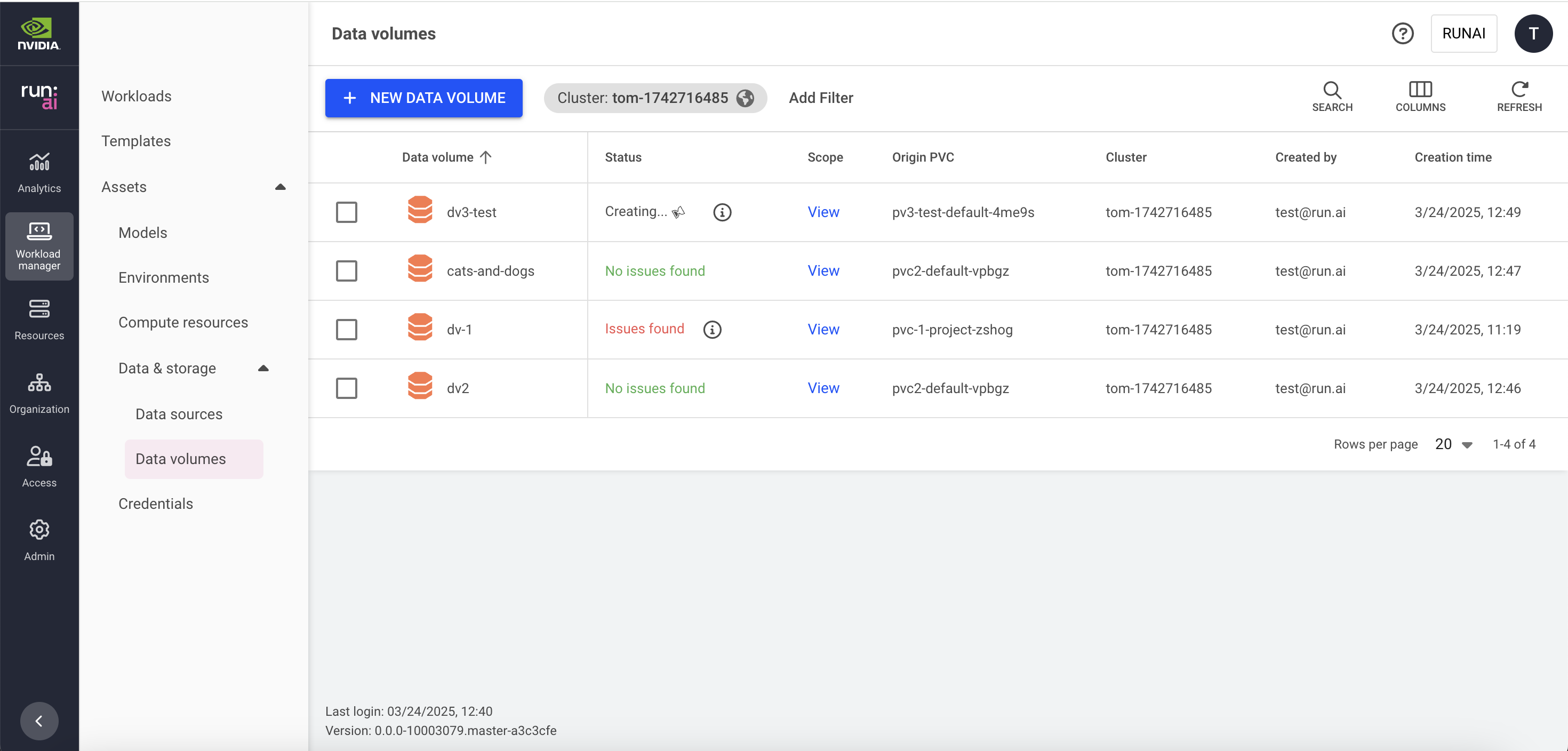Open the View scope link for dv-1
This screenshot has height=751, width=1568.
pyautogui.click(x=823, y=329)
